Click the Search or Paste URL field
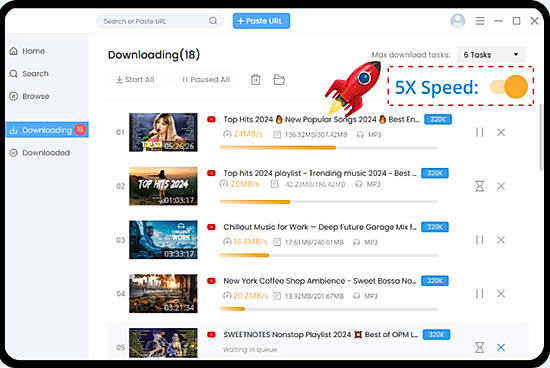The image size is (550, 368). click(160, 21)
